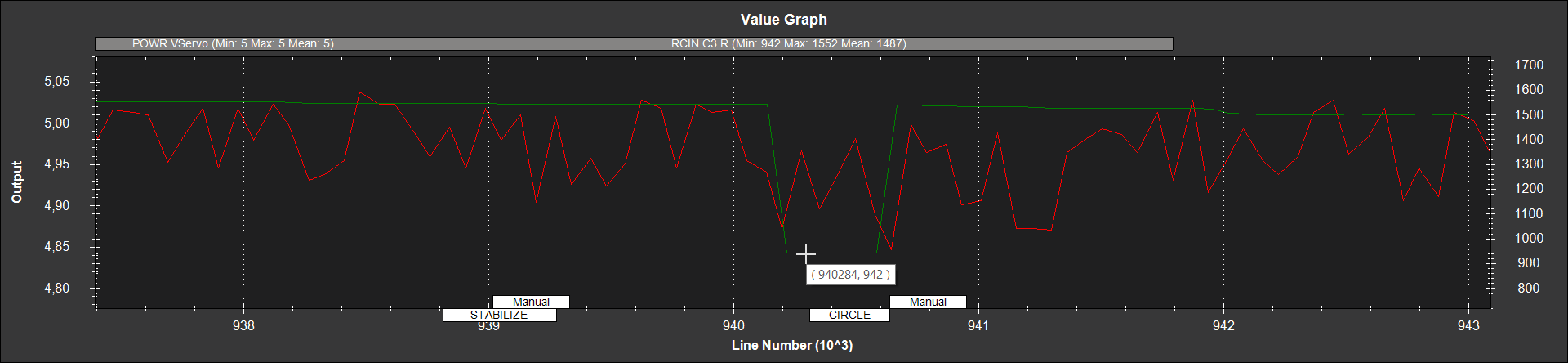Click the 900 right axis value
The image size is (1568, 363).
1529,263
